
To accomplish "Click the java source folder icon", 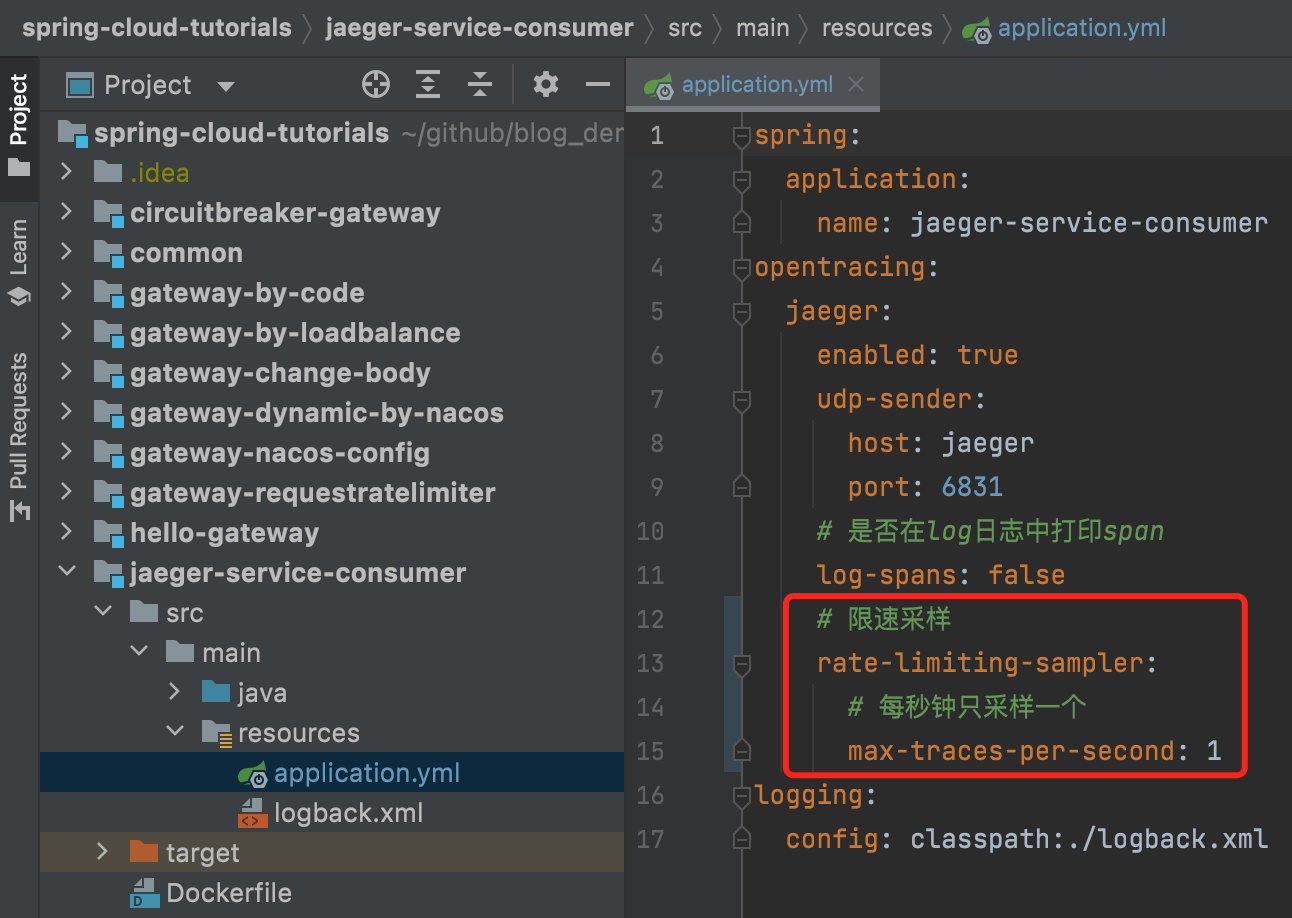I will click(x=215, y=692).
